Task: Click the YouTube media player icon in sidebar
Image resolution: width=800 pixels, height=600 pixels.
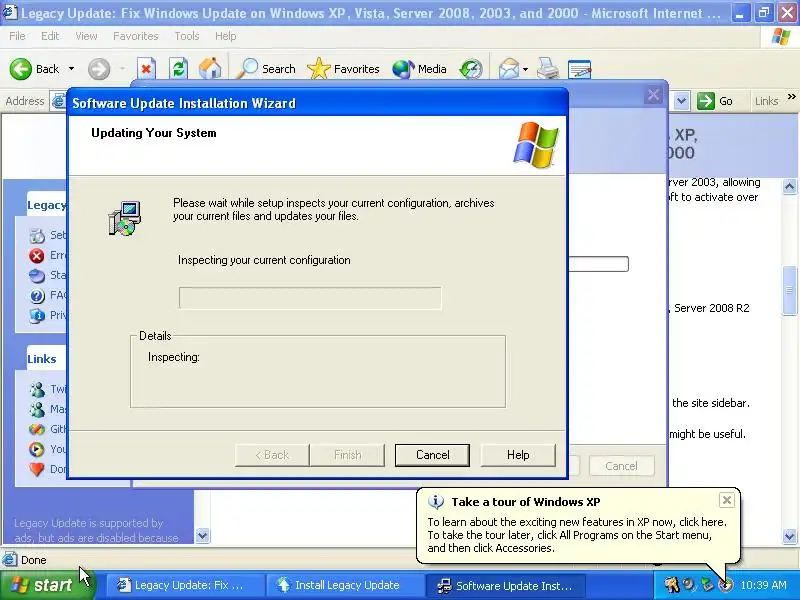Action: [x=37, y=449]
